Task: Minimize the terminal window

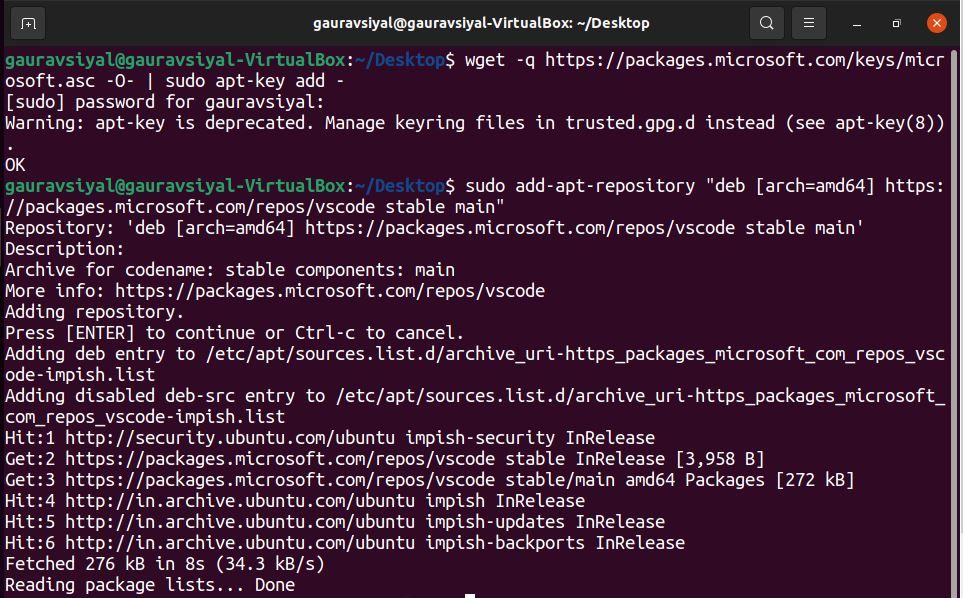Action: tap(857, 23)
